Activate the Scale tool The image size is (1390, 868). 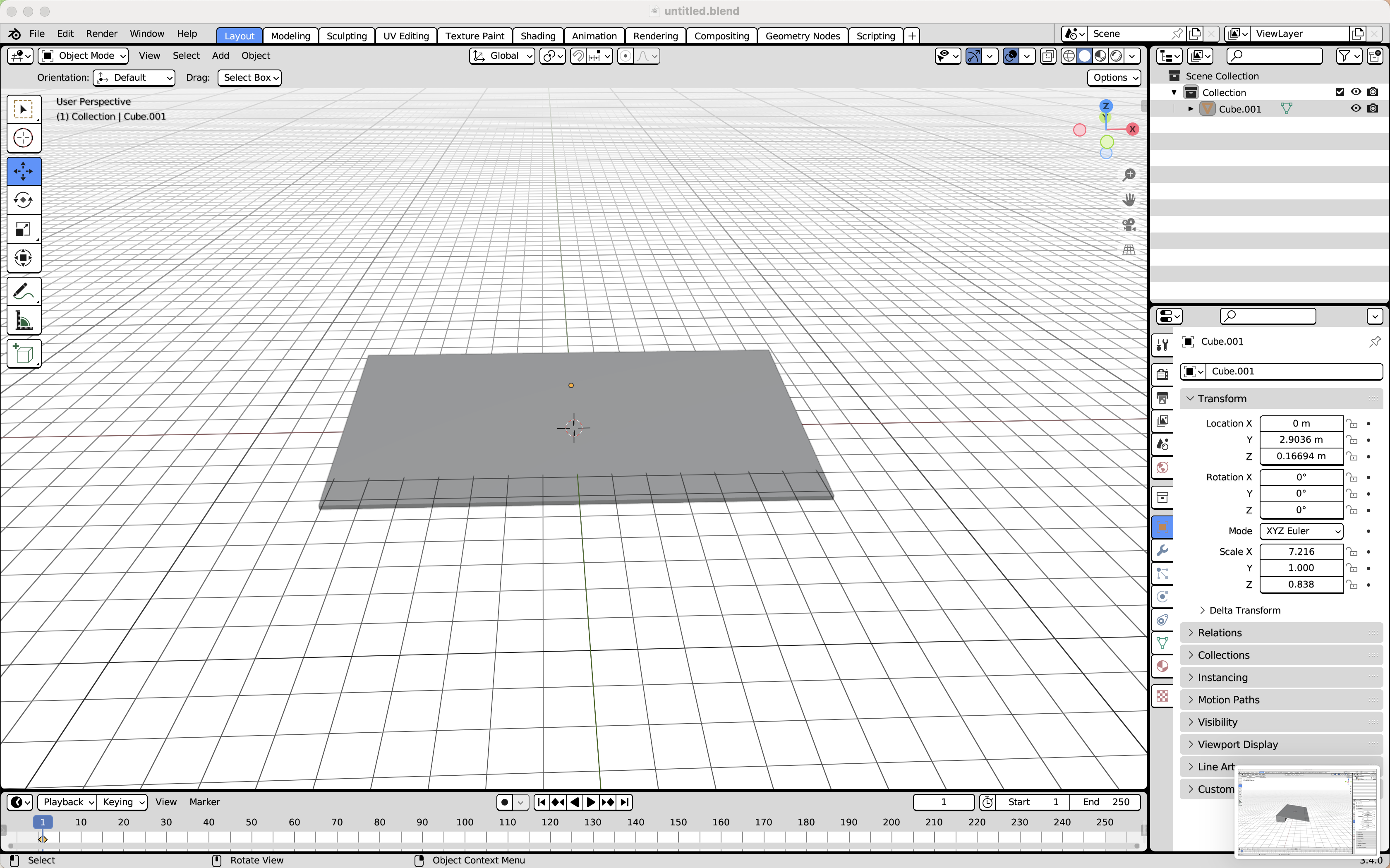pos(24,229)
